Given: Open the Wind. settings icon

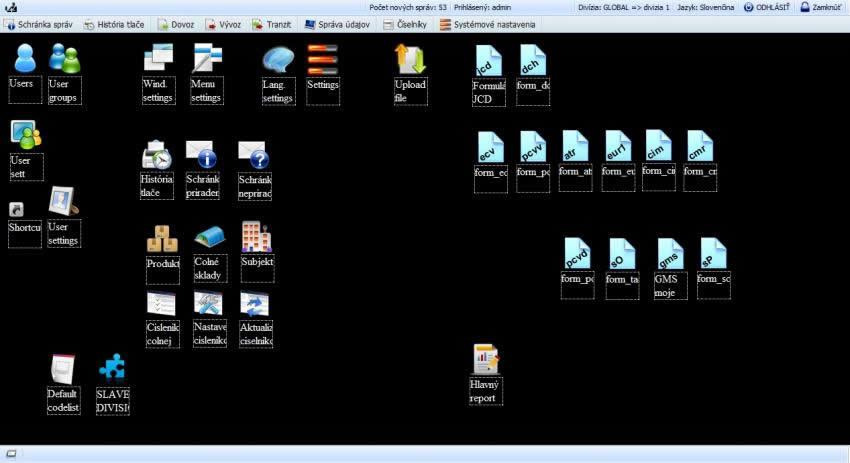Looking at the screenshot, I should (158, 58).
